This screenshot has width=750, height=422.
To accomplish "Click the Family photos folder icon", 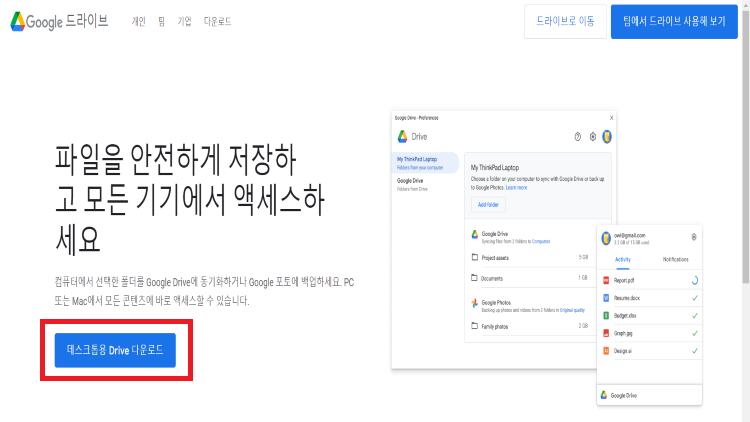I will [x=474, y=326].
